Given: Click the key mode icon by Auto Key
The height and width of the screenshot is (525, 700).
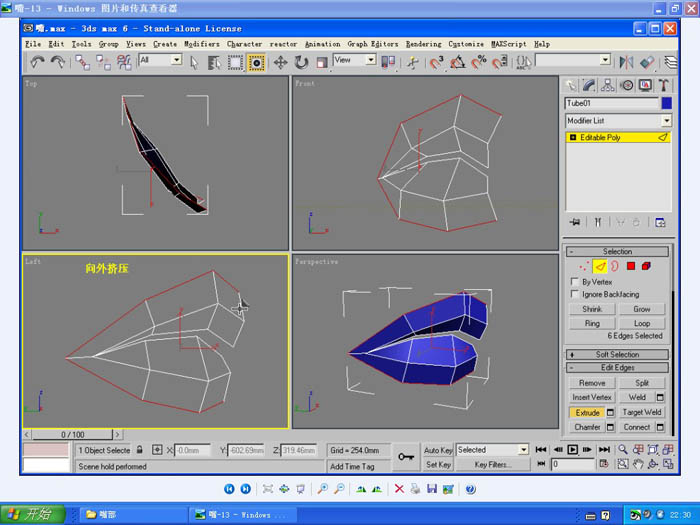Looking at the screenshot, I should (x=406, y=457).
